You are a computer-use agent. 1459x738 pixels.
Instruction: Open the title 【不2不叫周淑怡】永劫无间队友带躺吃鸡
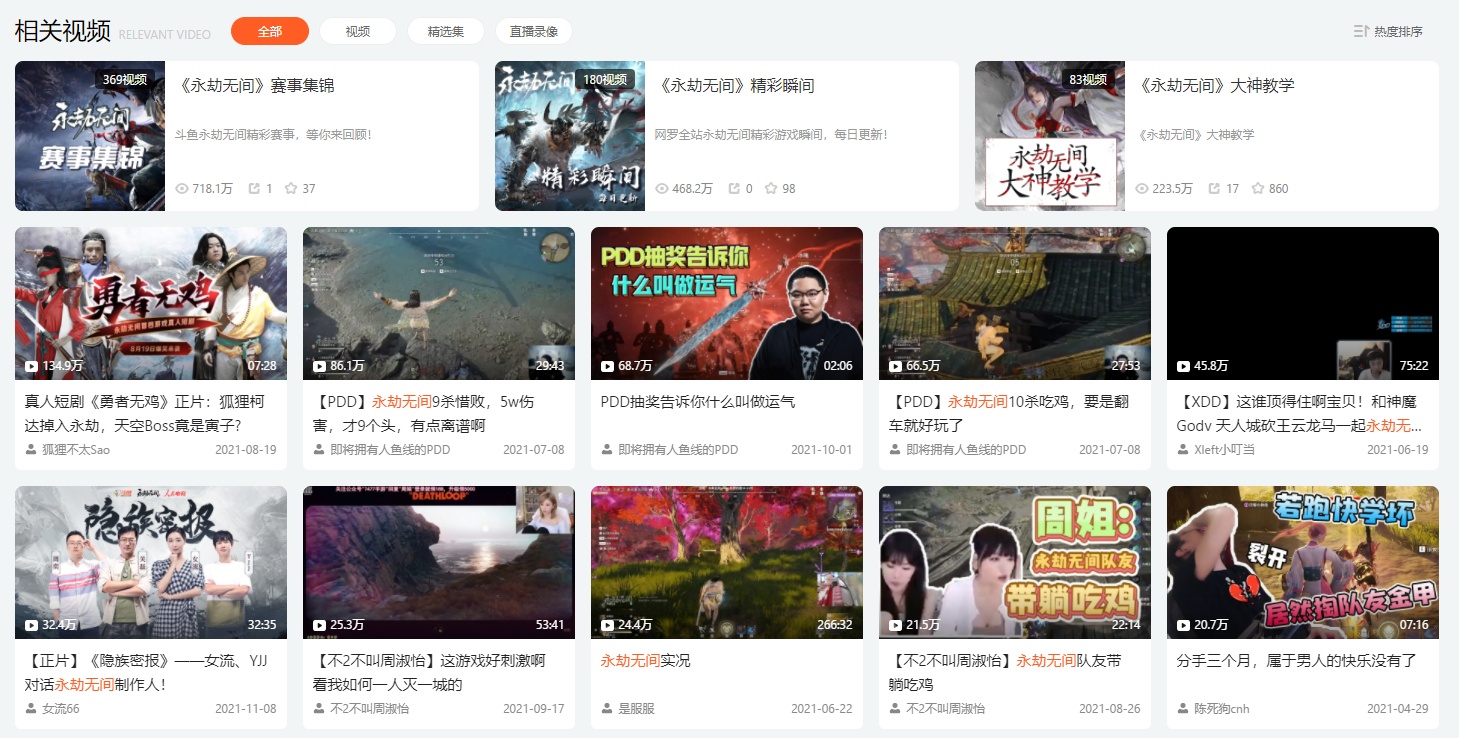coord(1005,672)
